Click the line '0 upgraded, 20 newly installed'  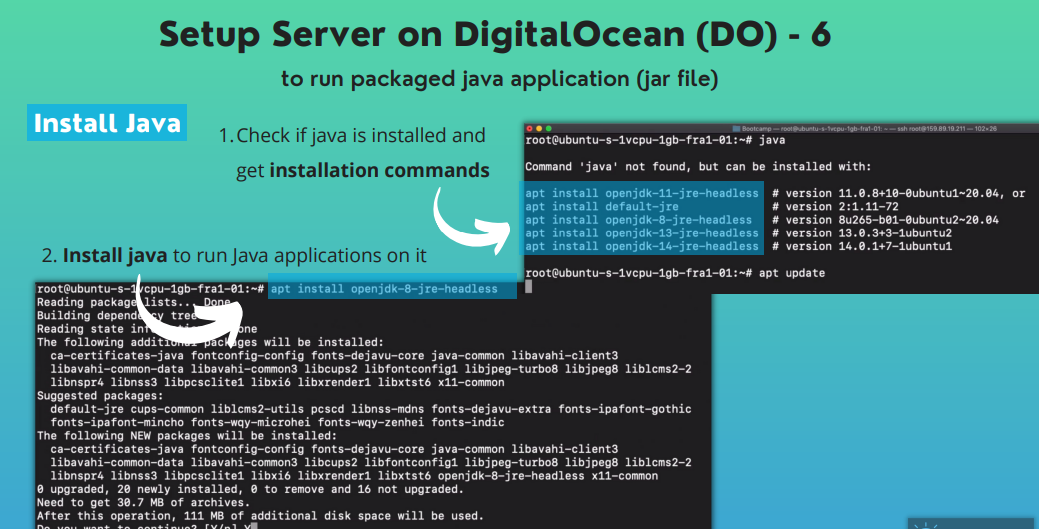pos(250,489)
